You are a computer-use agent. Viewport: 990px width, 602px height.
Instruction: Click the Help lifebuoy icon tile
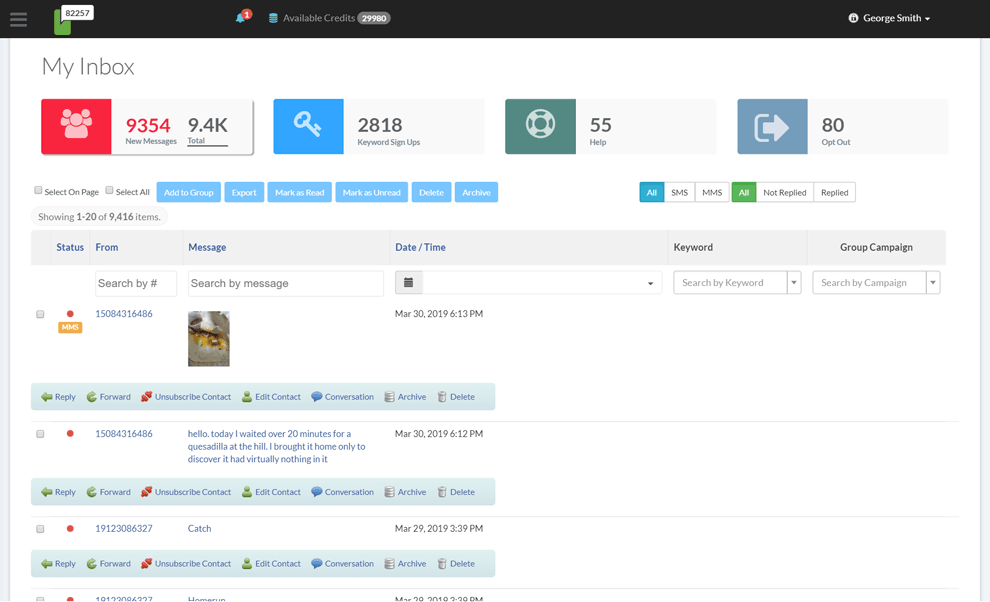coord(540,126)
